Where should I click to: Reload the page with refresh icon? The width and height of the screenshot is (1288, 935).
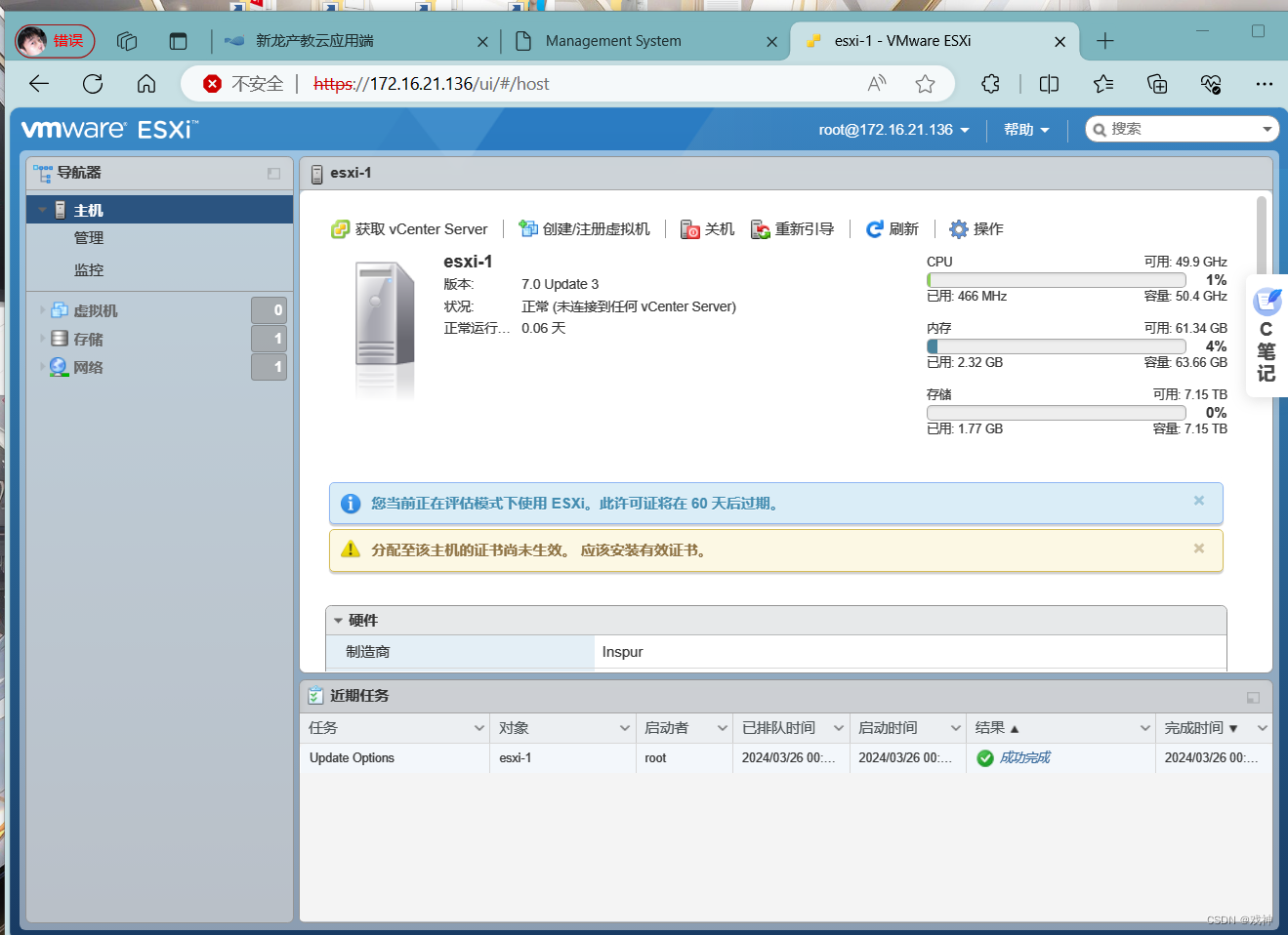pyautogui.click(x=93, y=84)
